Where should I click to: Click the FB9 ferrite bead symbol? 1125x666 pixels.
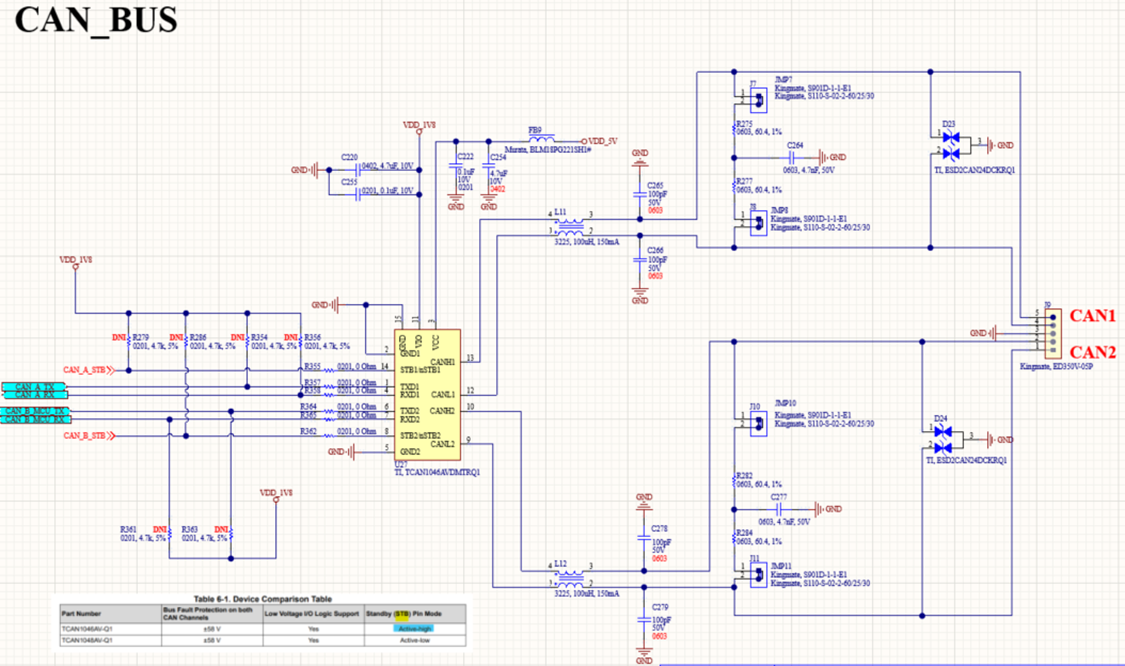pyautogui.click(x=541, y=139)
